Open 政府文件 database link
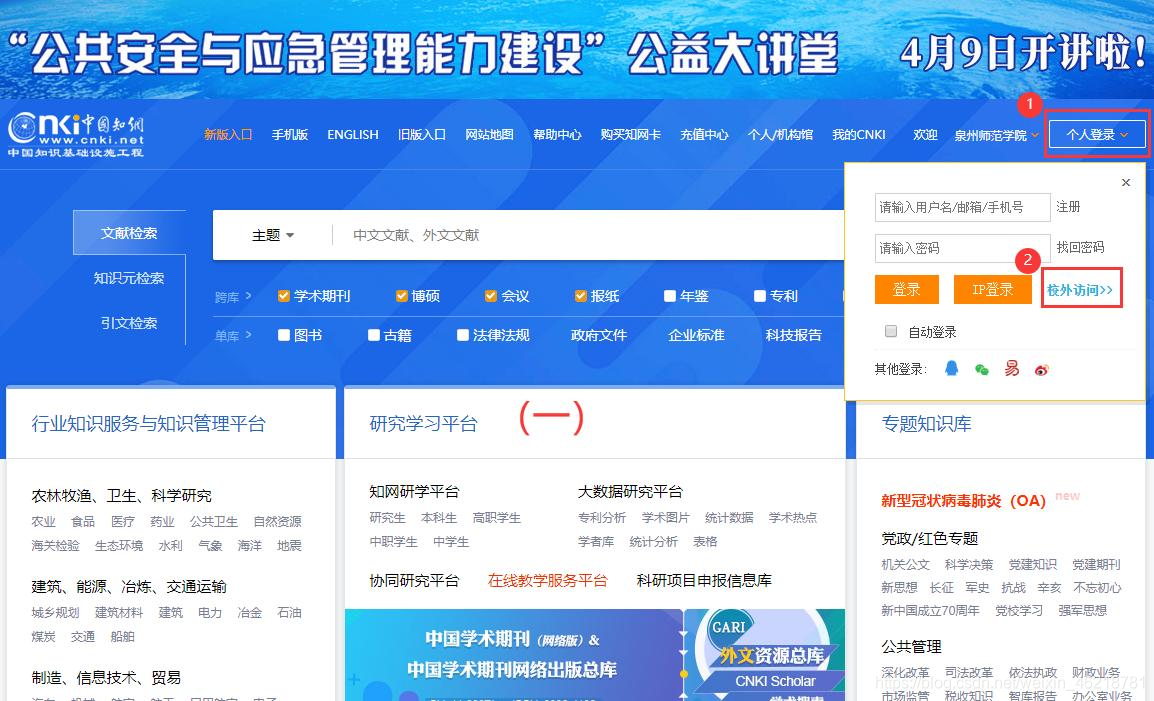 (599, 335)
